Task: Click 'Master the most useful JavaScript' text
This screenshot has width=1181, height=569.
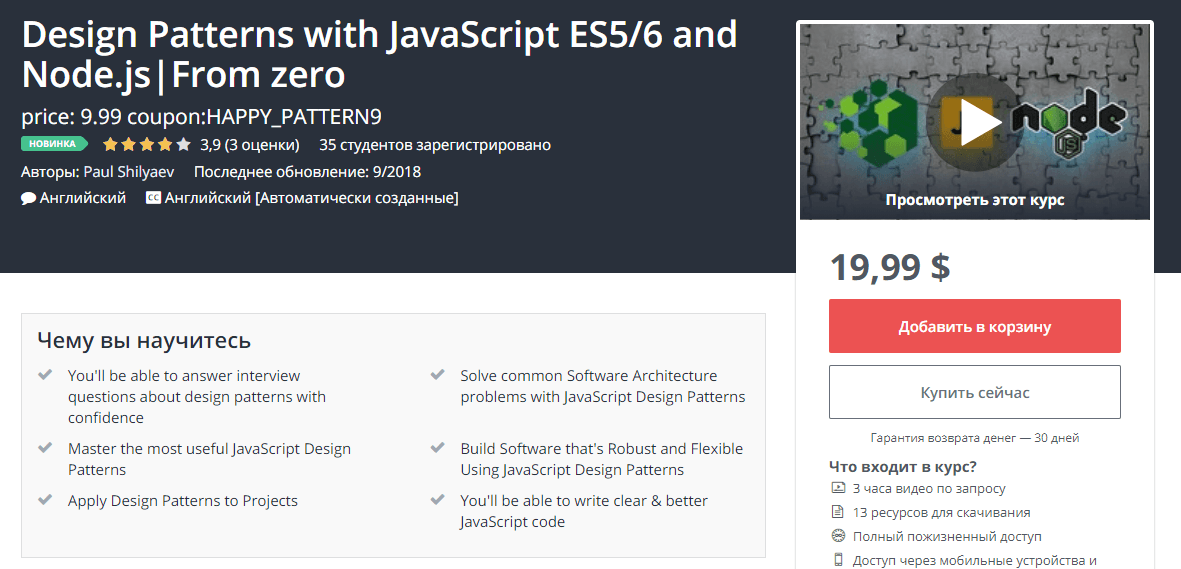Action: (209, 459)
